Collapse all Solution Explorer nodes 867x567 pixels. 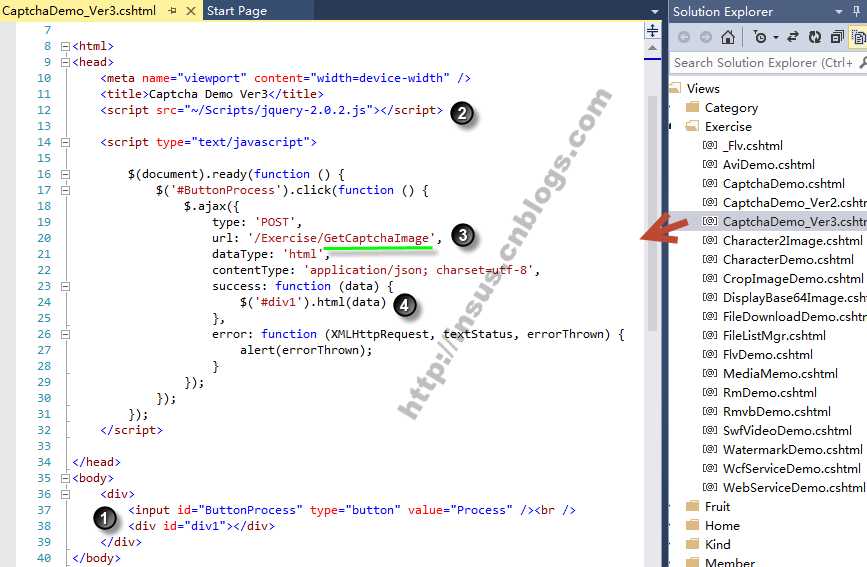click(x=837, y=37)
